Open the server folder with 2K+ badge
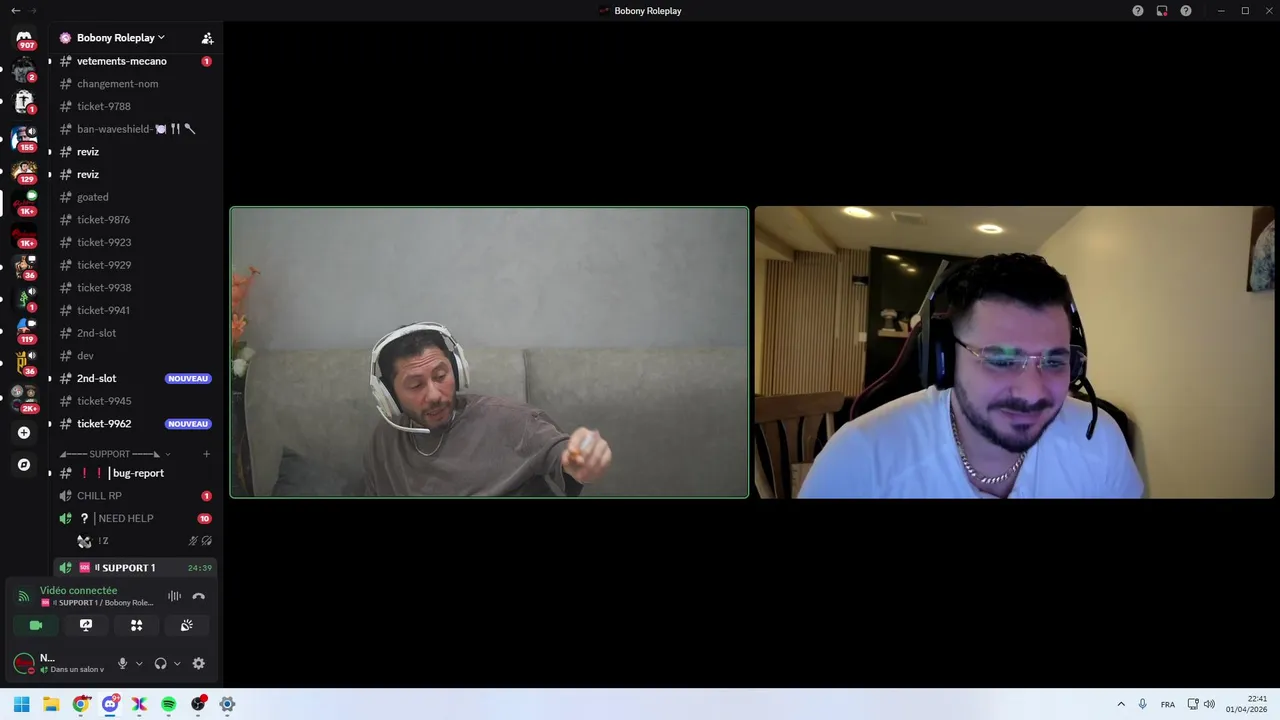This screenshot has width=1280, height=720. click(24, 397)
